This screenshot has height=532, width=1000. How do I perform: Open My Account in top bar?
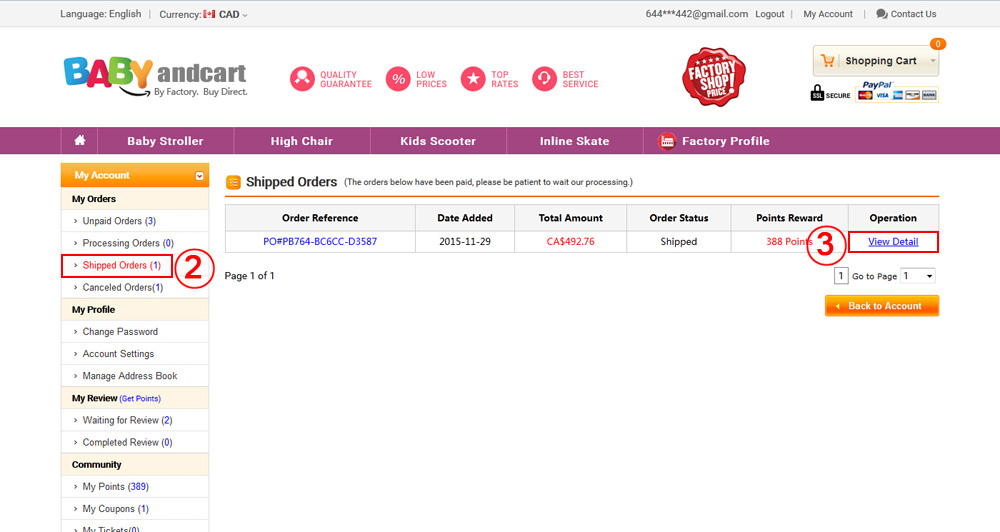828,14
